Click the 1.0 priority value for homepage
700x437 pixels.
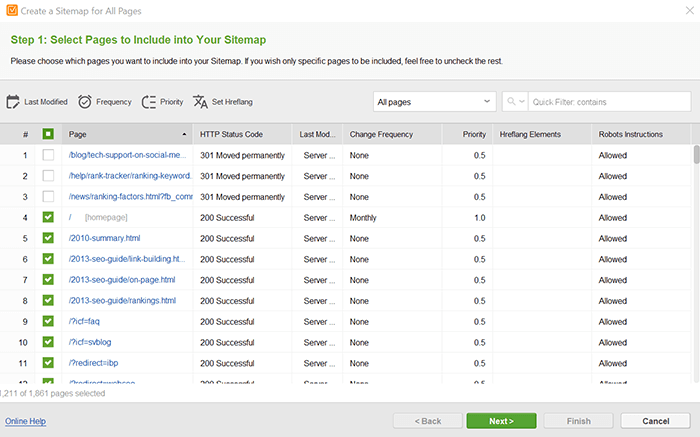(x=479, y=218)
